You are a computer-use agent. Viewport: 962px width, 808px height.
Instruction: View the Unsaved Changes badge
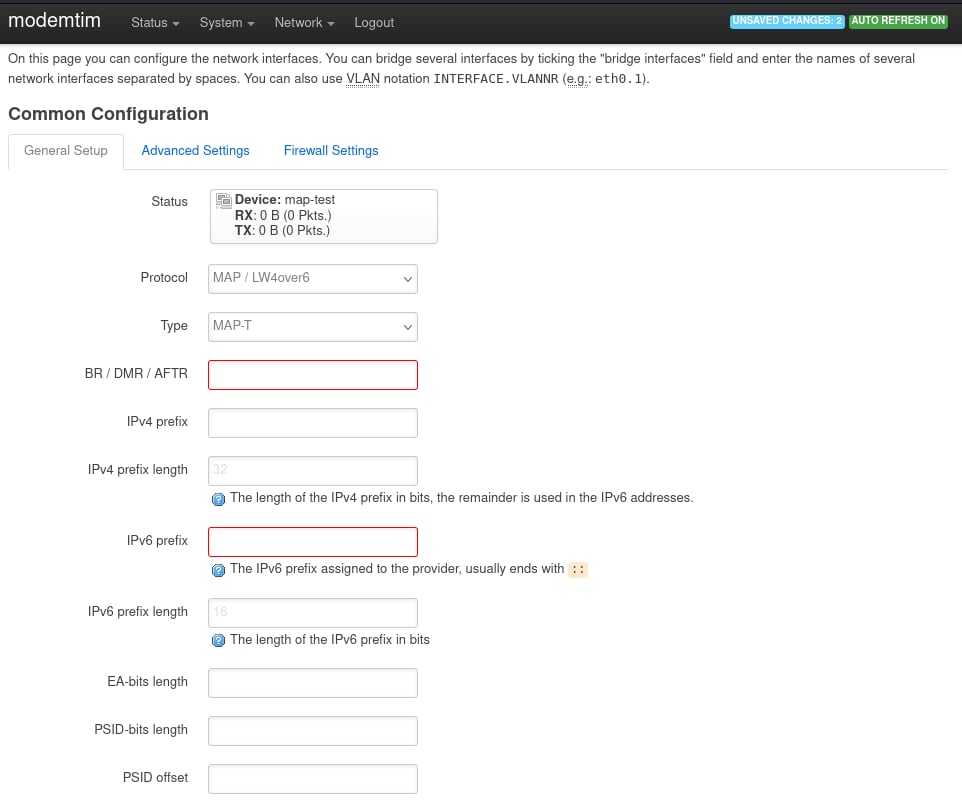[x=787, y=21]
